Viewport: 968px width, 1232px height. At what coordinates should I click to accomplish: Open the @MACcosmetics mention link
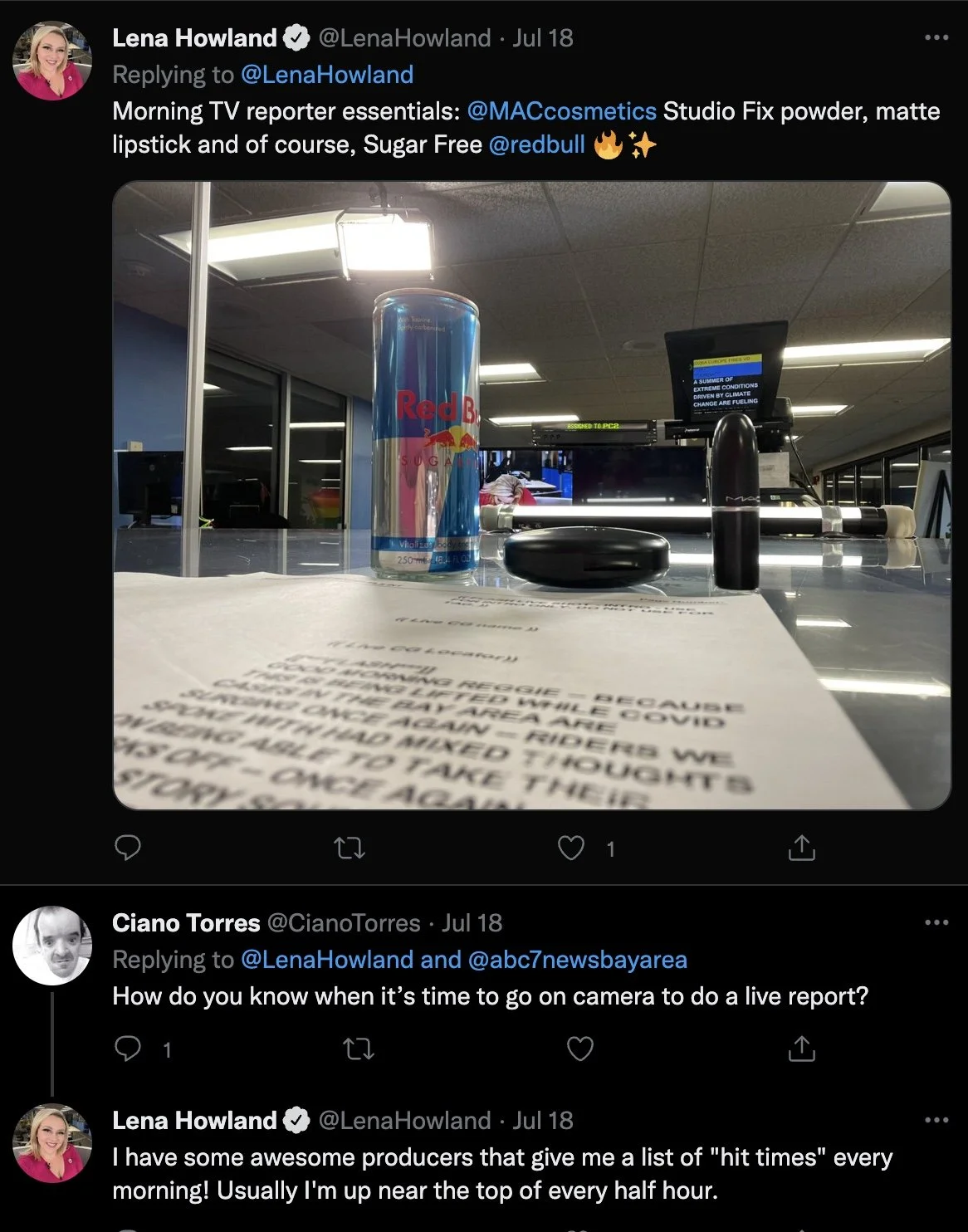562,111
